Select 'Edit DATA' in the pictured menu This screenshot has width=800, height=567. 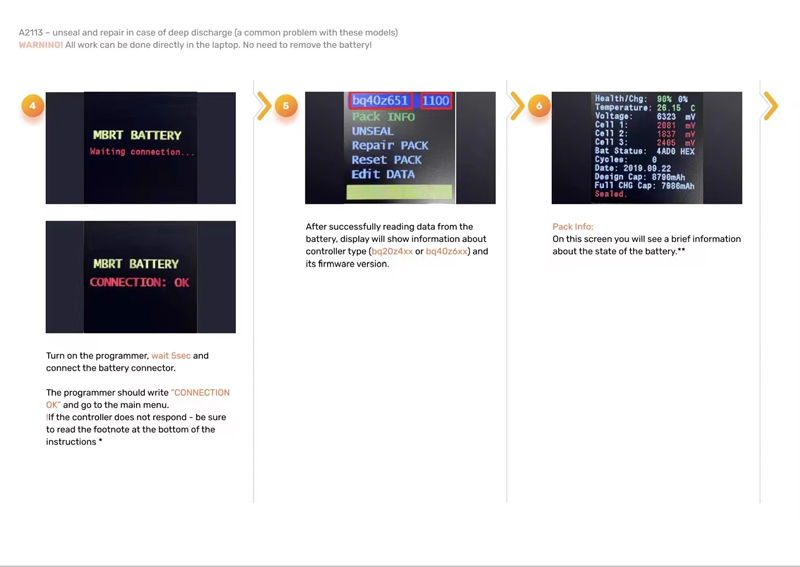(383, 174)
